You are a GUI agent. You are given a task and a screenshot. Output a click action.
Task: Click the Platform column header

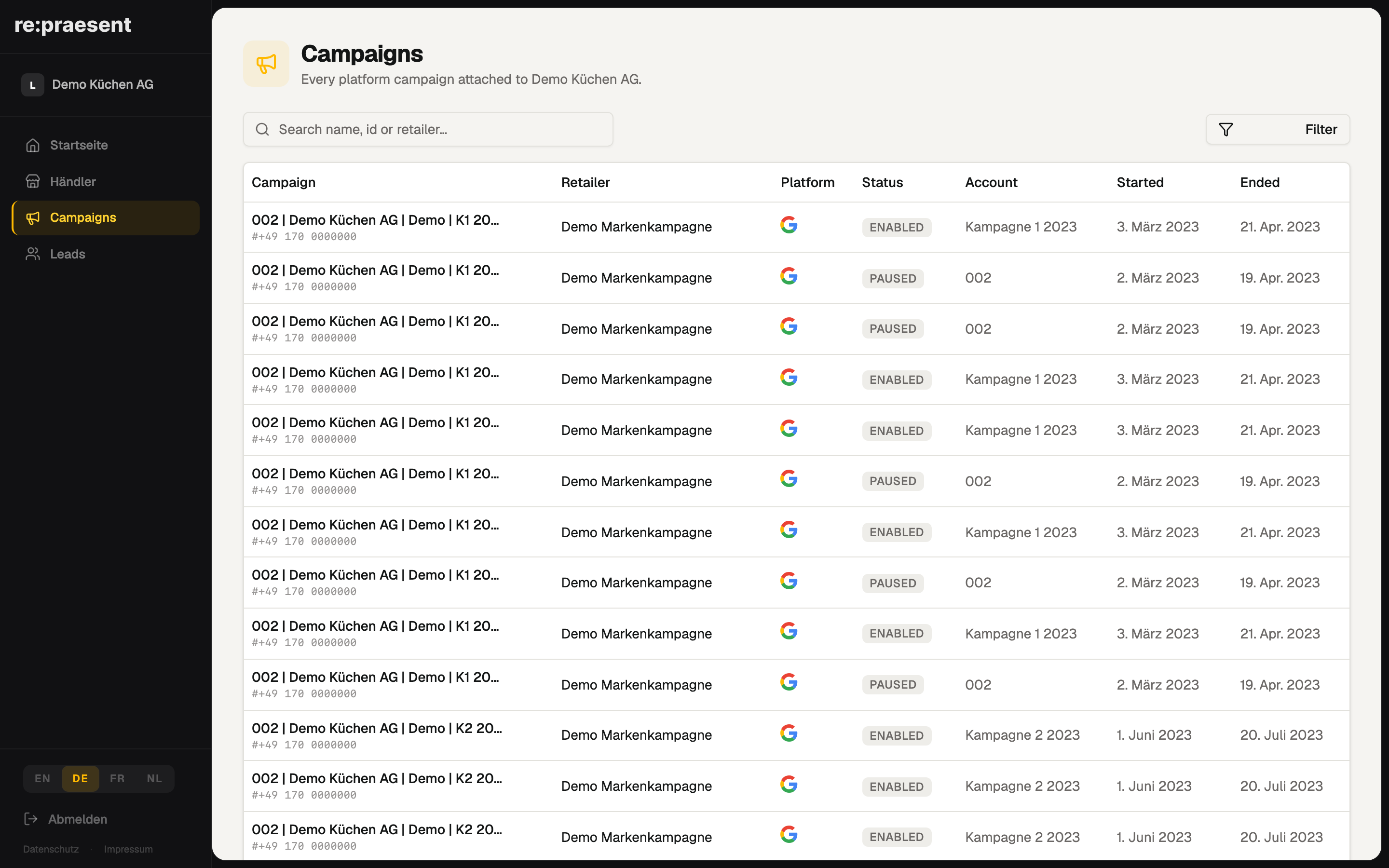[x=807, y=183]
